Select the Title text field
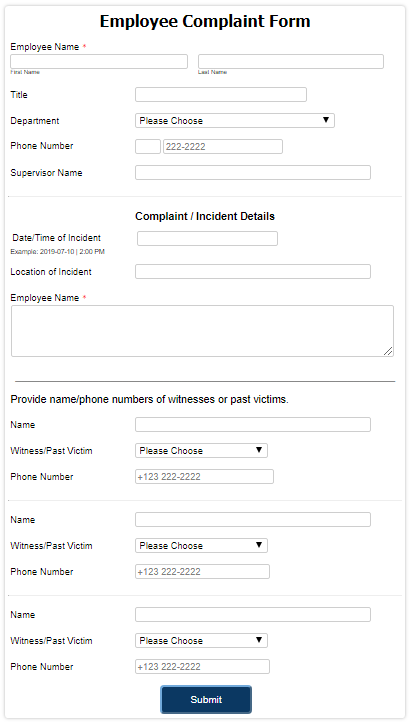This screenshot has width=412, height=727. pos(221,95)
